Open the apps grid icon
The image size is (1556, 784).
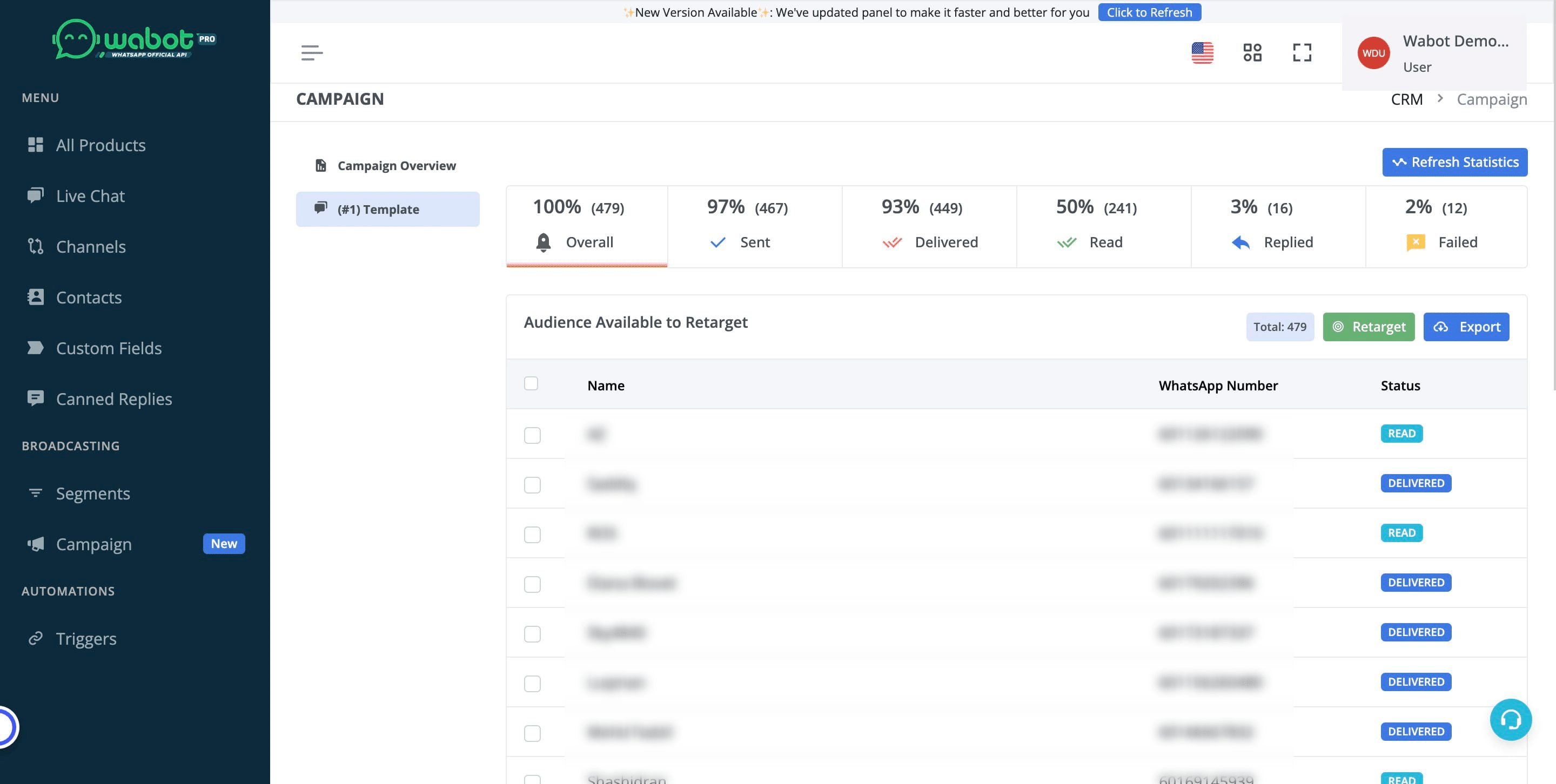1252,52
